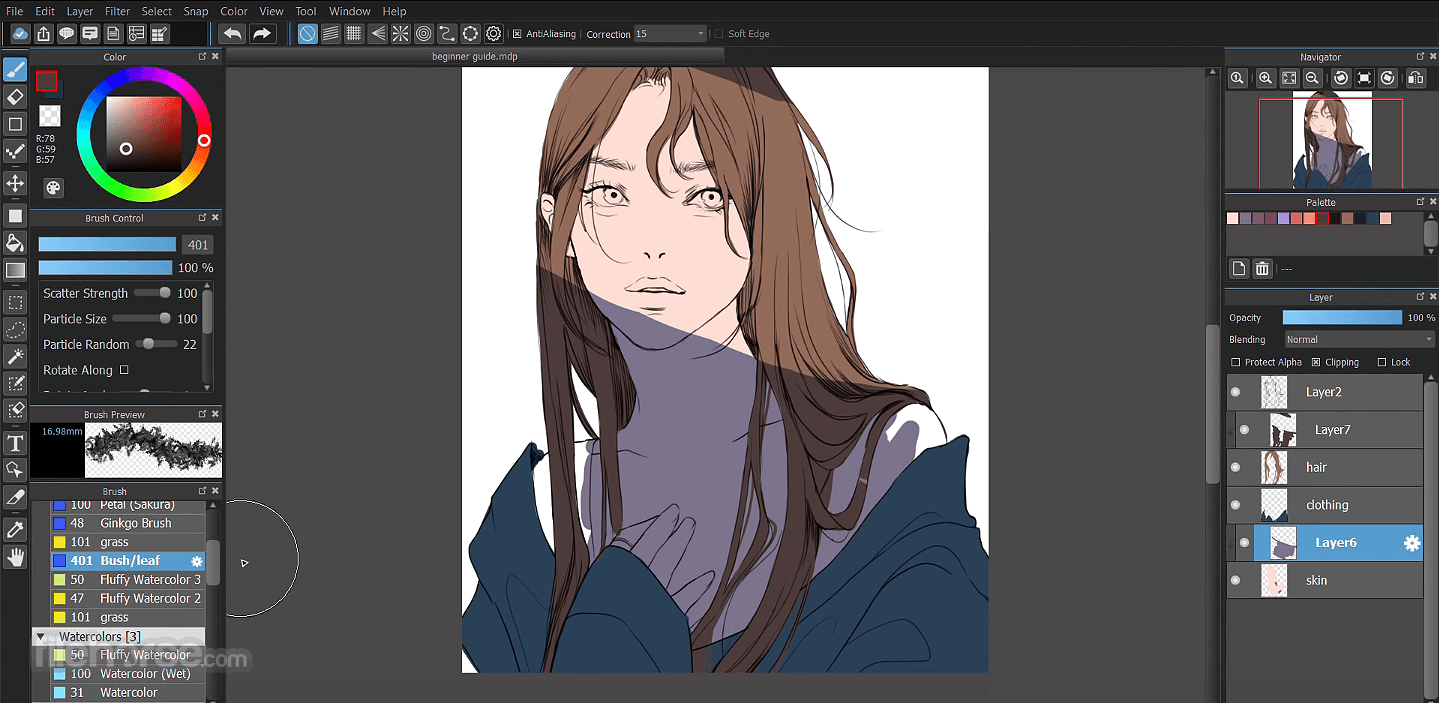
Task: Toggle the Soft Edge checkbox
Action: point(719,34)
